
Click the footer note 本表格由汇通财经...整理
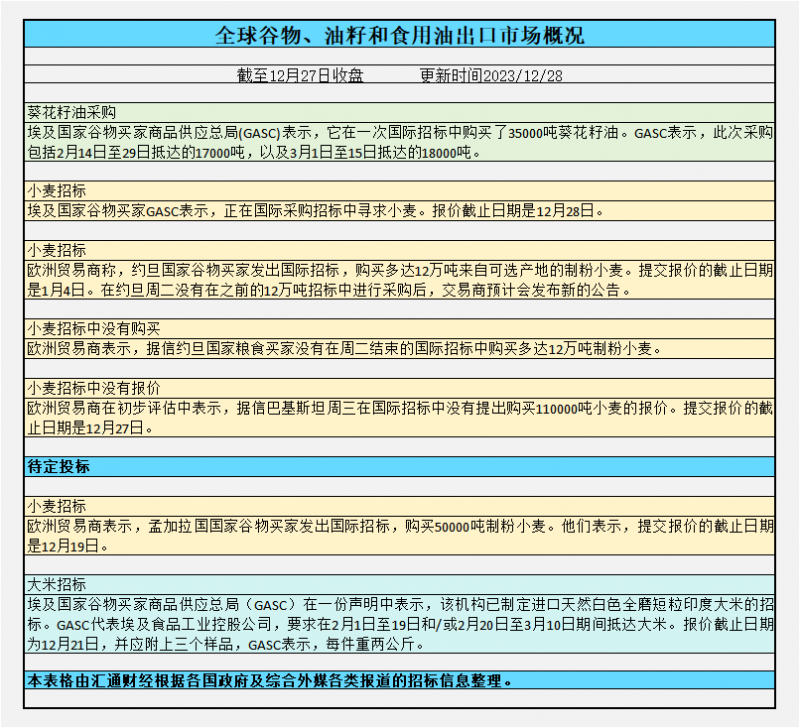(x=399, y=680)
